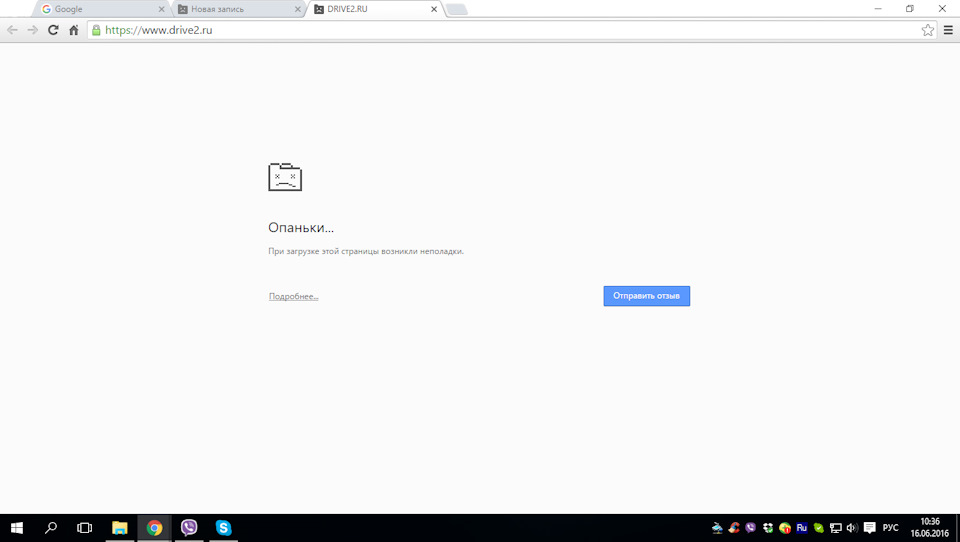Open the Chrome hamburger menu
Viewport: 960px width, 542px height.
tap(948, 30)
